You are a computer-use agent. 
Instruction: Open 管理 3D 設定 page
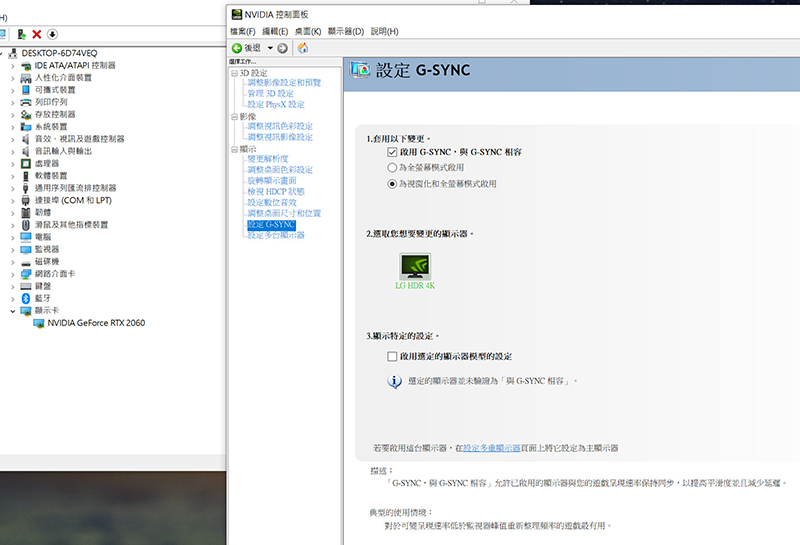pos(270,93)
